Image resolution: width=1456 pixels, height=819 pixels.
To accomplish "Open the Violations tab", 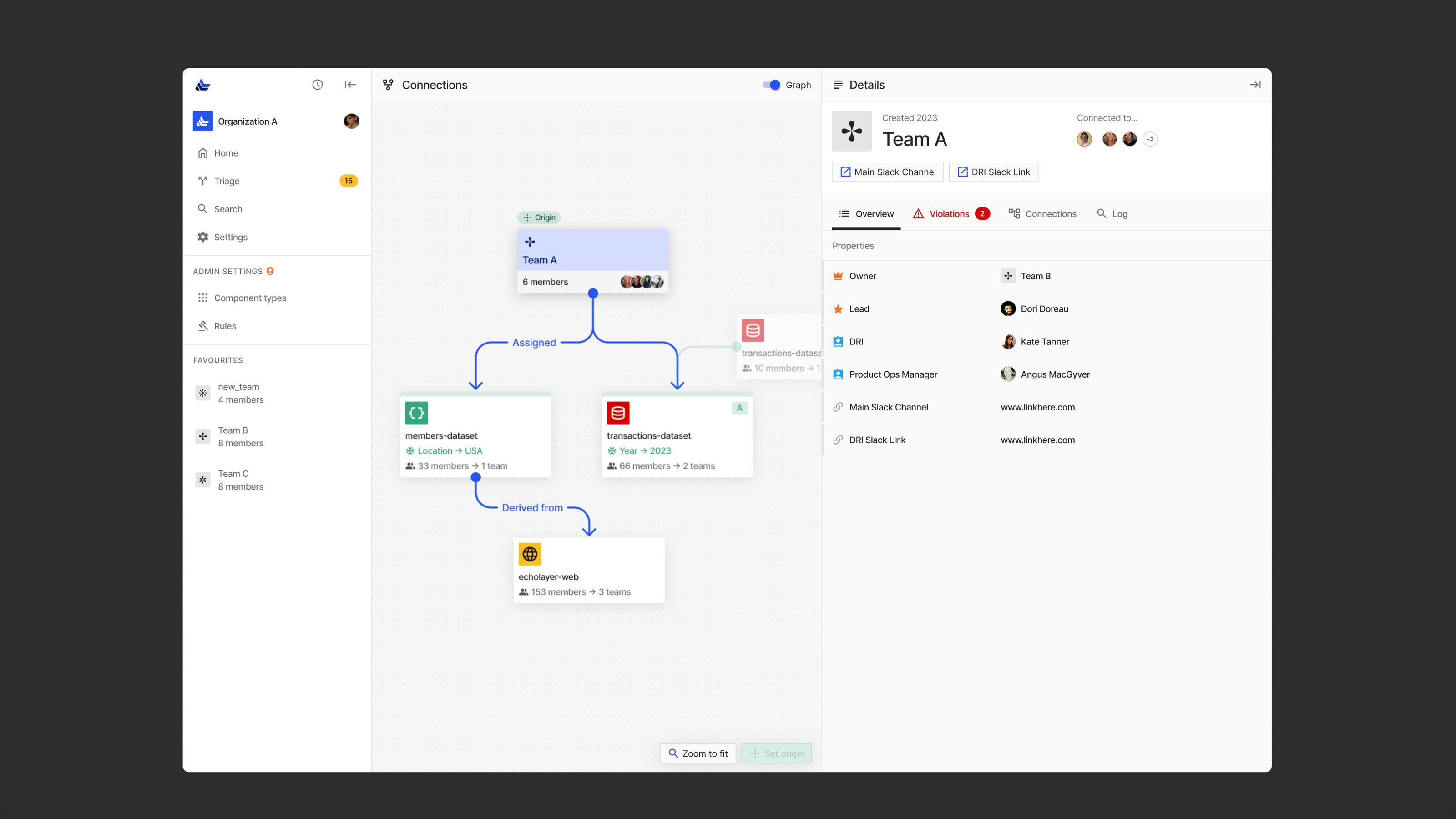I will [950, 214].
